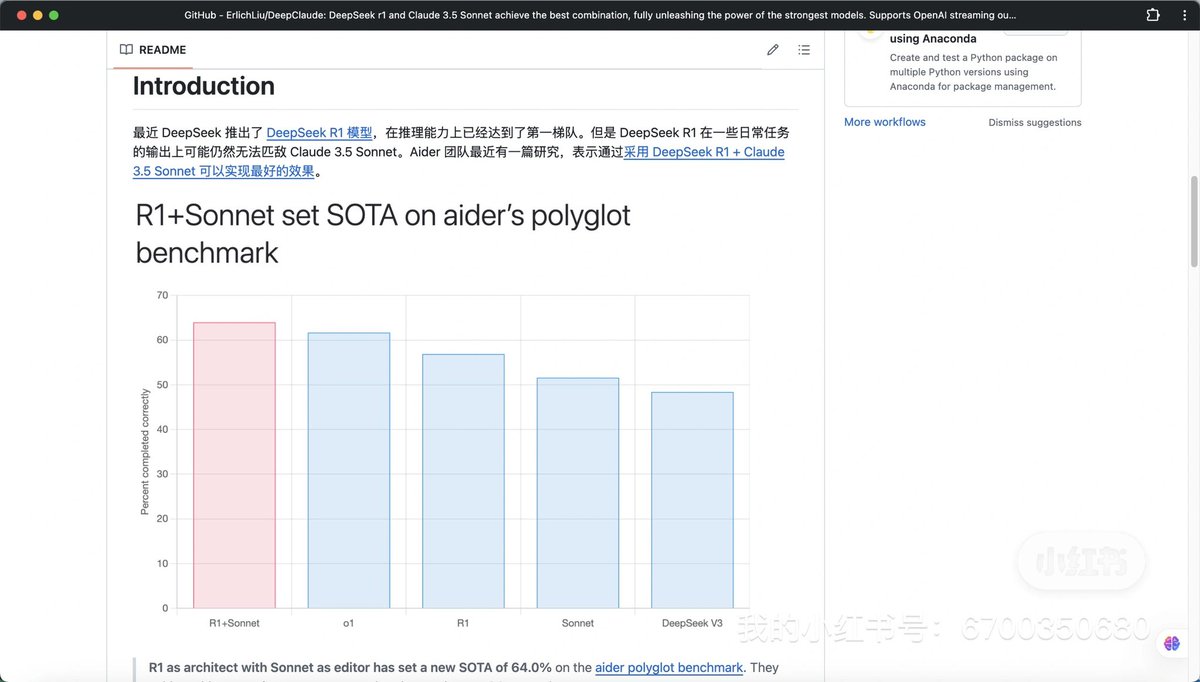This screenshot has height=682, width=1200.
Task: Click the pink brain assistant floating icon
Action: pyautogui.click(x=1171, y=644)
